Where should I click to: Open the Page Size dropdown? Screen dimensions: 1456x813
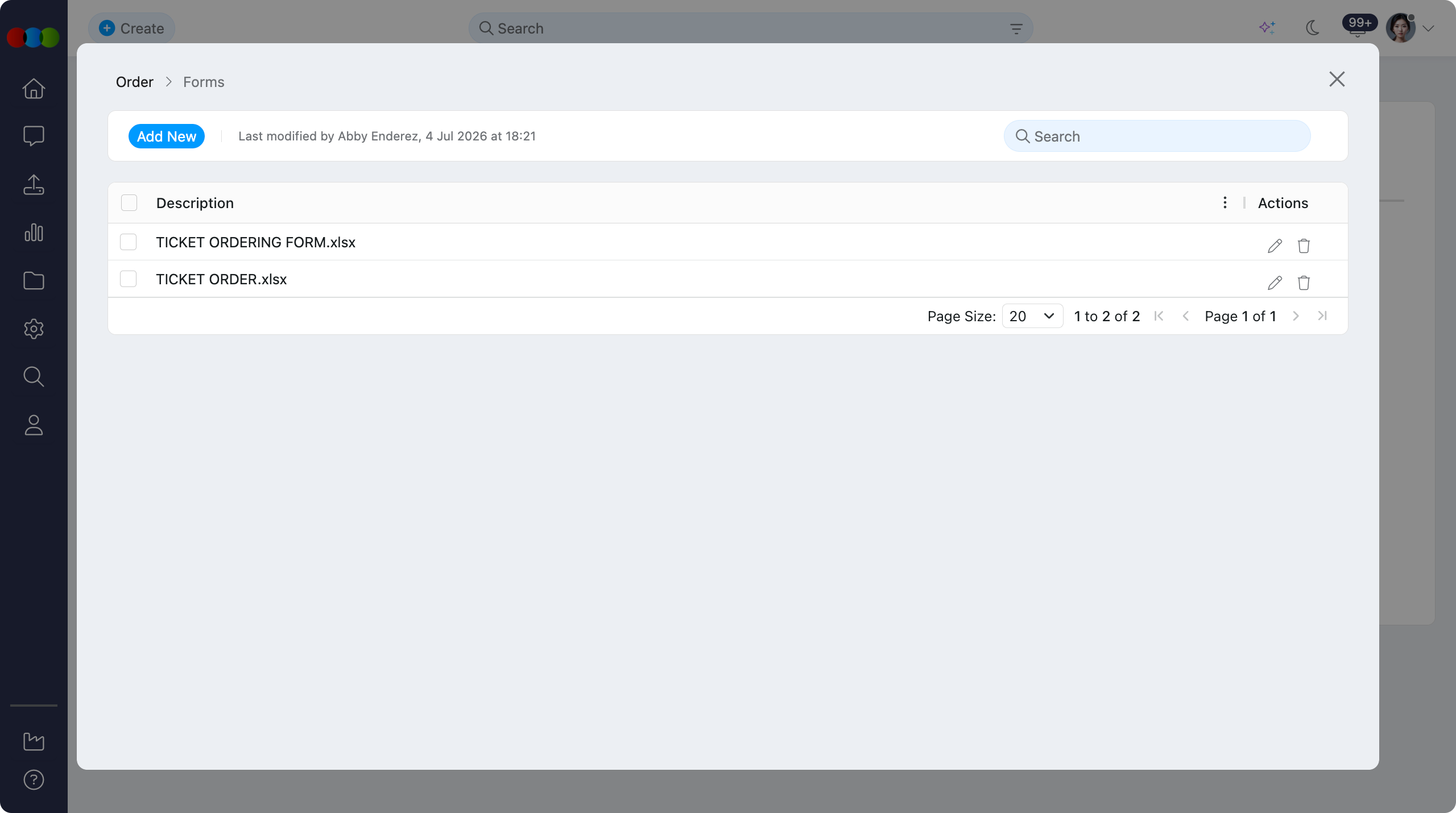pos(1032,316)
